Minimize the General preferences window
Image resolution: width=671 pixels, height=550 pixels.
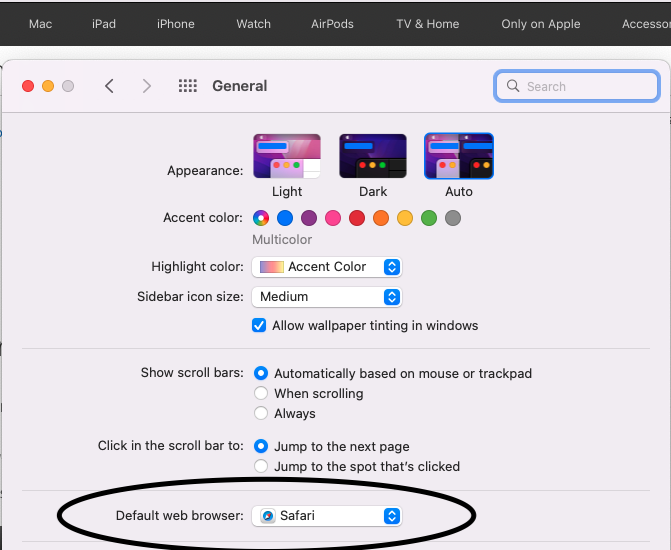coord(48,86)
